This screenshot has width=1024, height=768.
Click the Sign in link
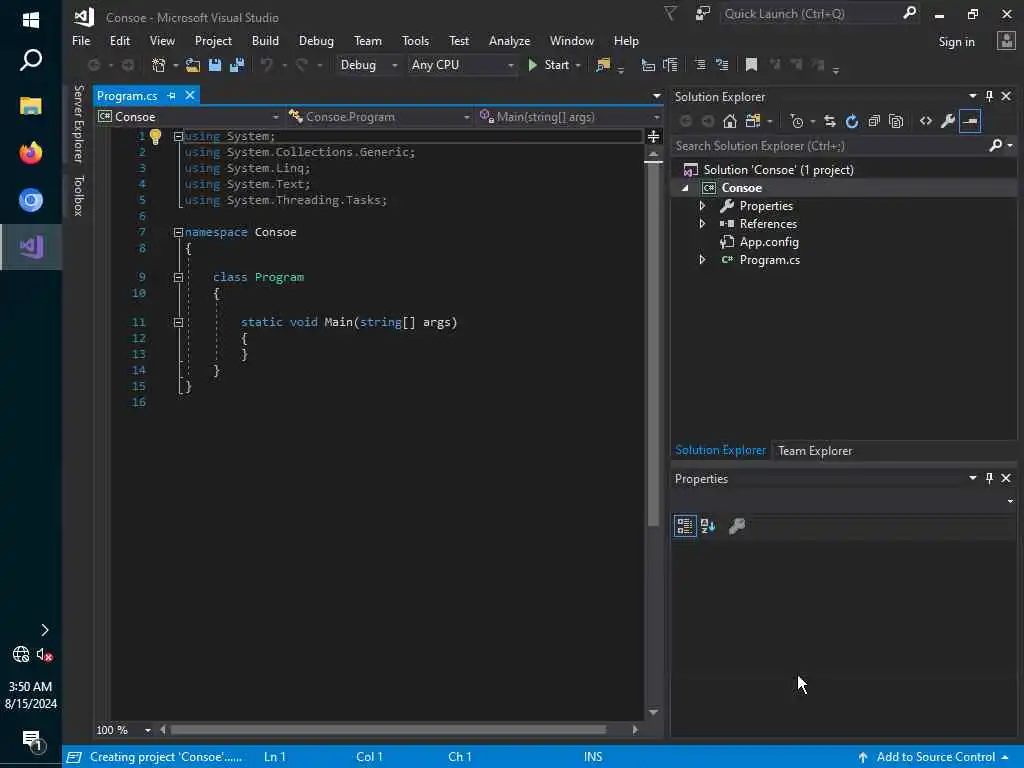pos(956,42)
